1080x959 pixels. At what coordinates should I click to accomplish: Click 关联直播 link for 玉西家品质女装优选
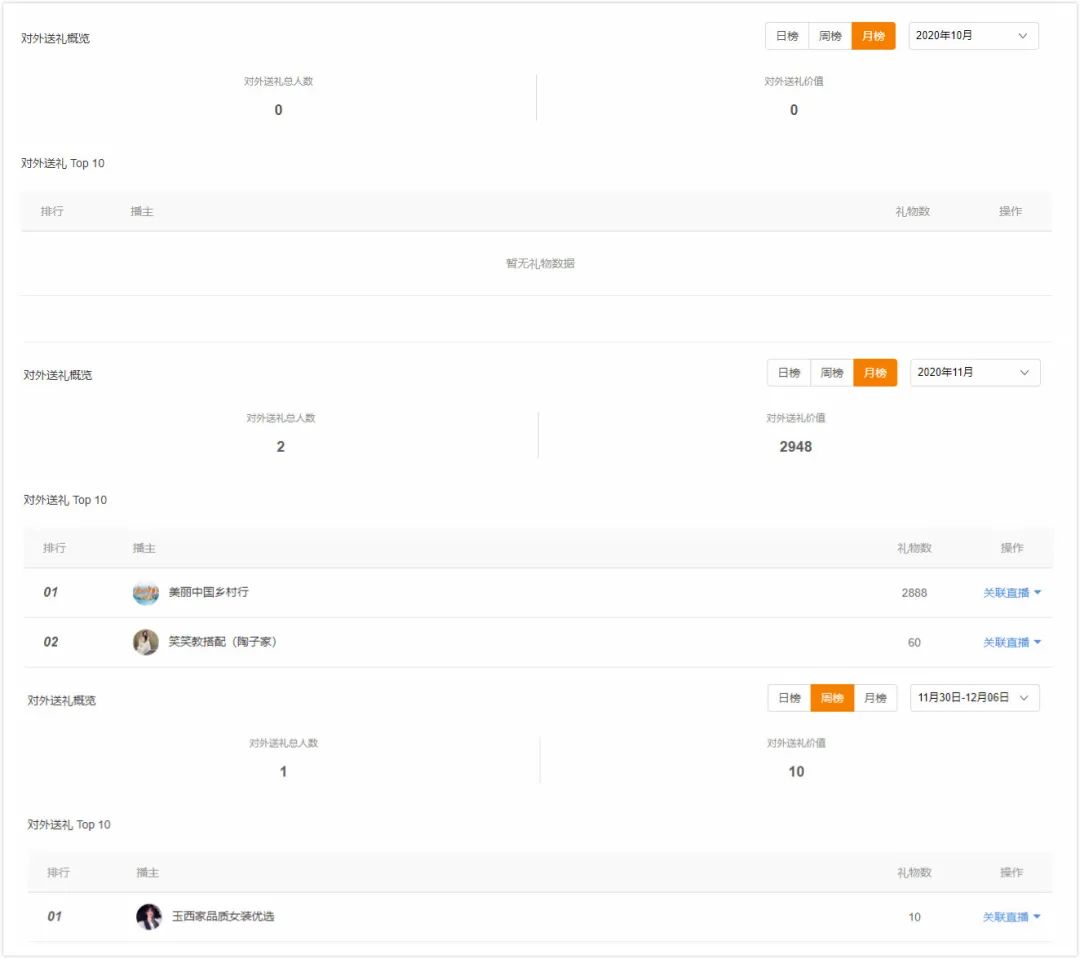[x=1006, y=917]
